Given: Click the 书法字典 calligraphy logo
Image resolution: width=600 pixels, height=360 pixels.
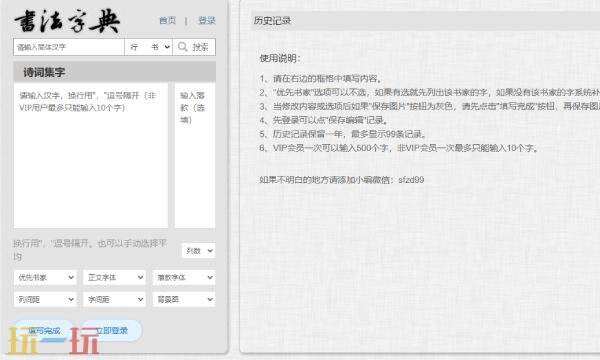Looking at the screenshot, I should [67, 21].
